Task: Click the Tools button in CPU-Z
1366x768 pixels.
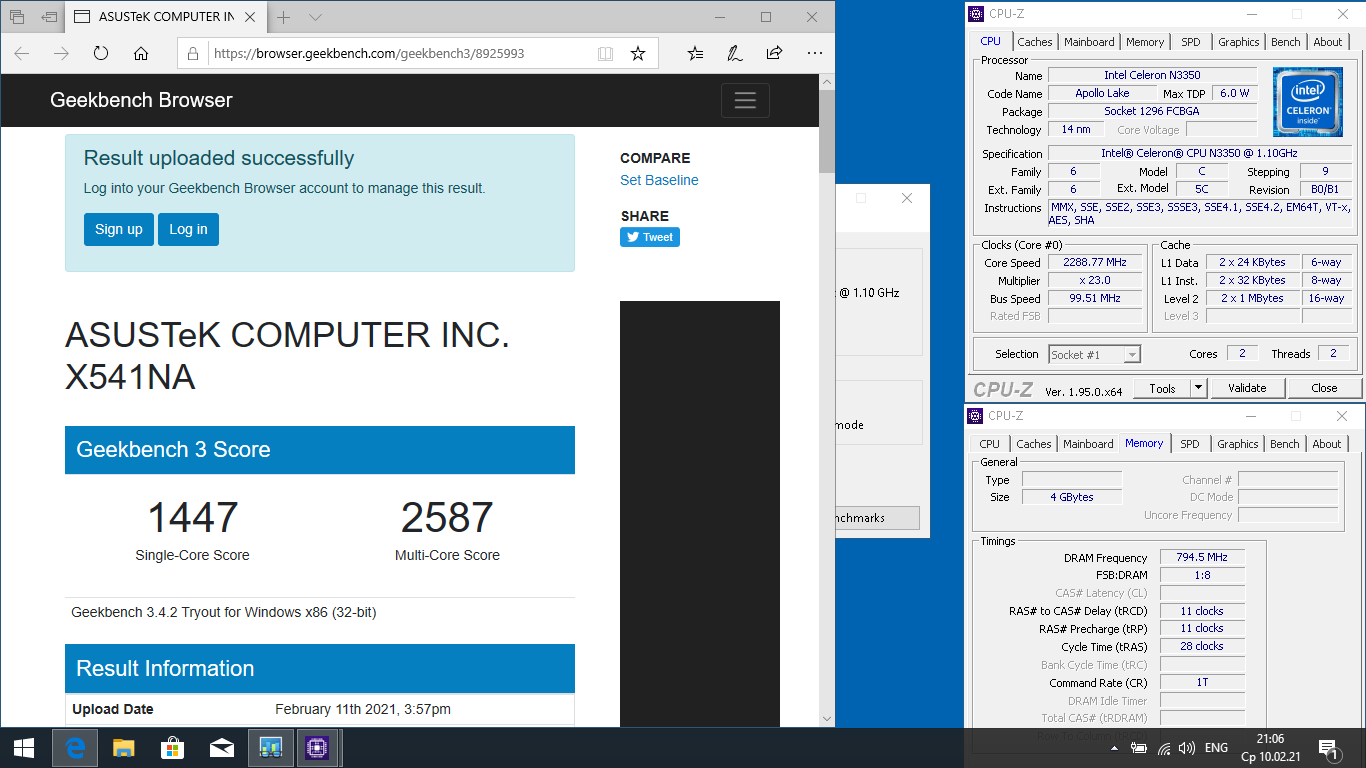Action: 1162,388
